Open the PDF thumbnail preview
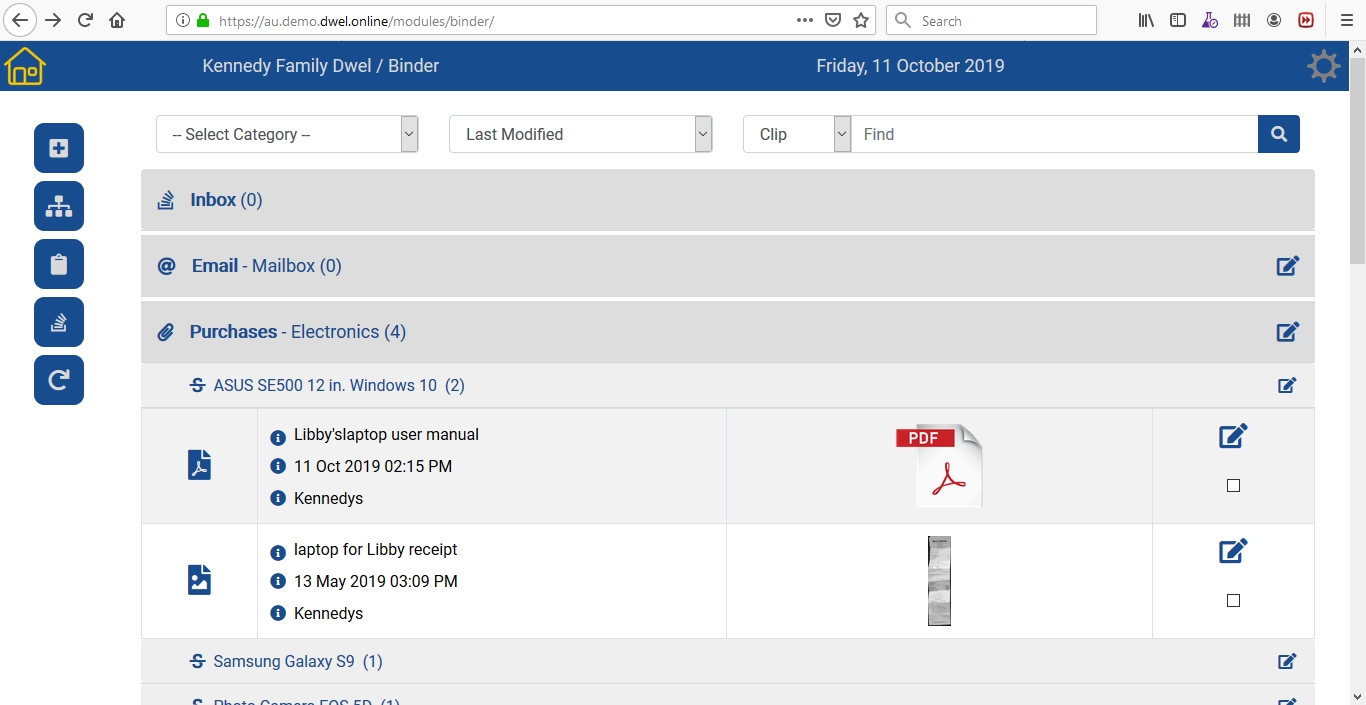1366x705 pixels. 939,465
